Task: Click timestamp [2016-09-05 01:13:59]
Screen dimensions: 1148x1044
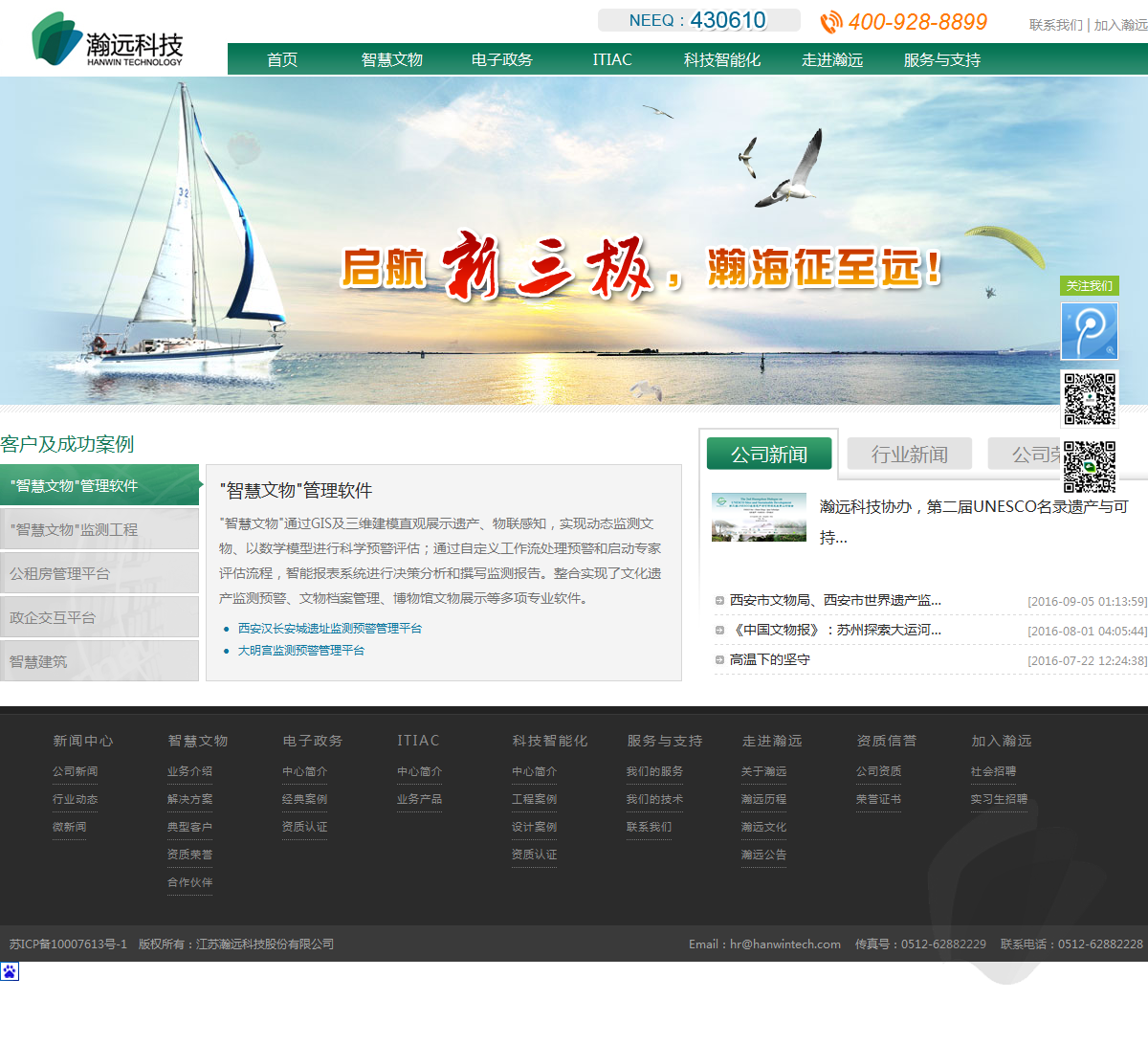Action: click(1088, 602)
